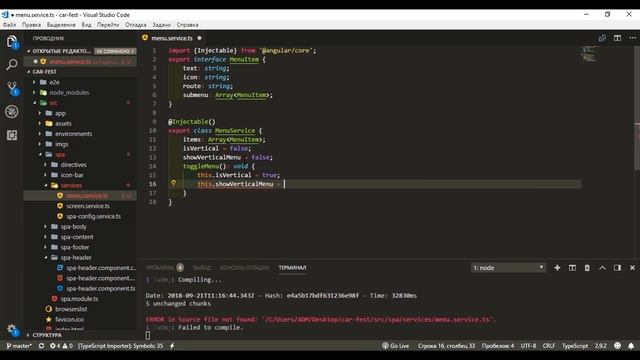This screenshot has width=640, height=360.
Task: Open the Вид menu
Action: point(87,24)
